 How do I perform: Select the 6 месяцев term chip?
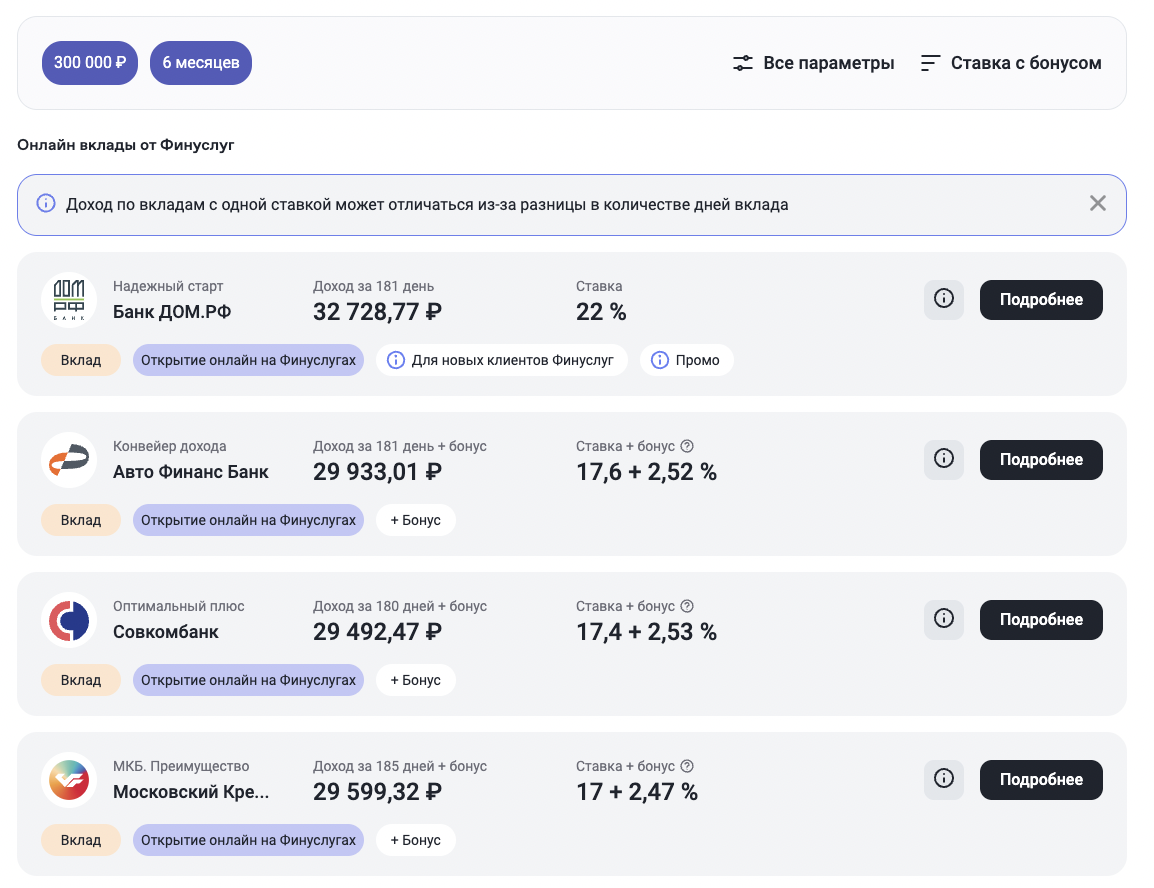click(201, 63)
